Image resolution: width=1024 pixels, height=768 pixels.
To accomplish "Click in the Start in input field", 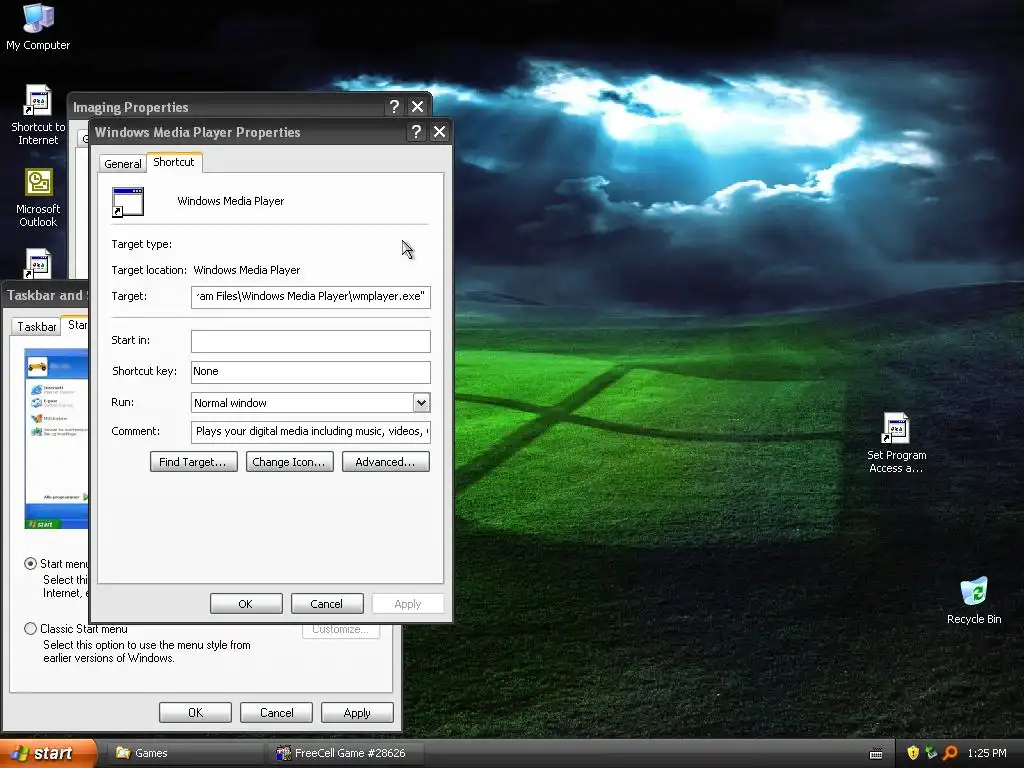I will tap(311, 341).
